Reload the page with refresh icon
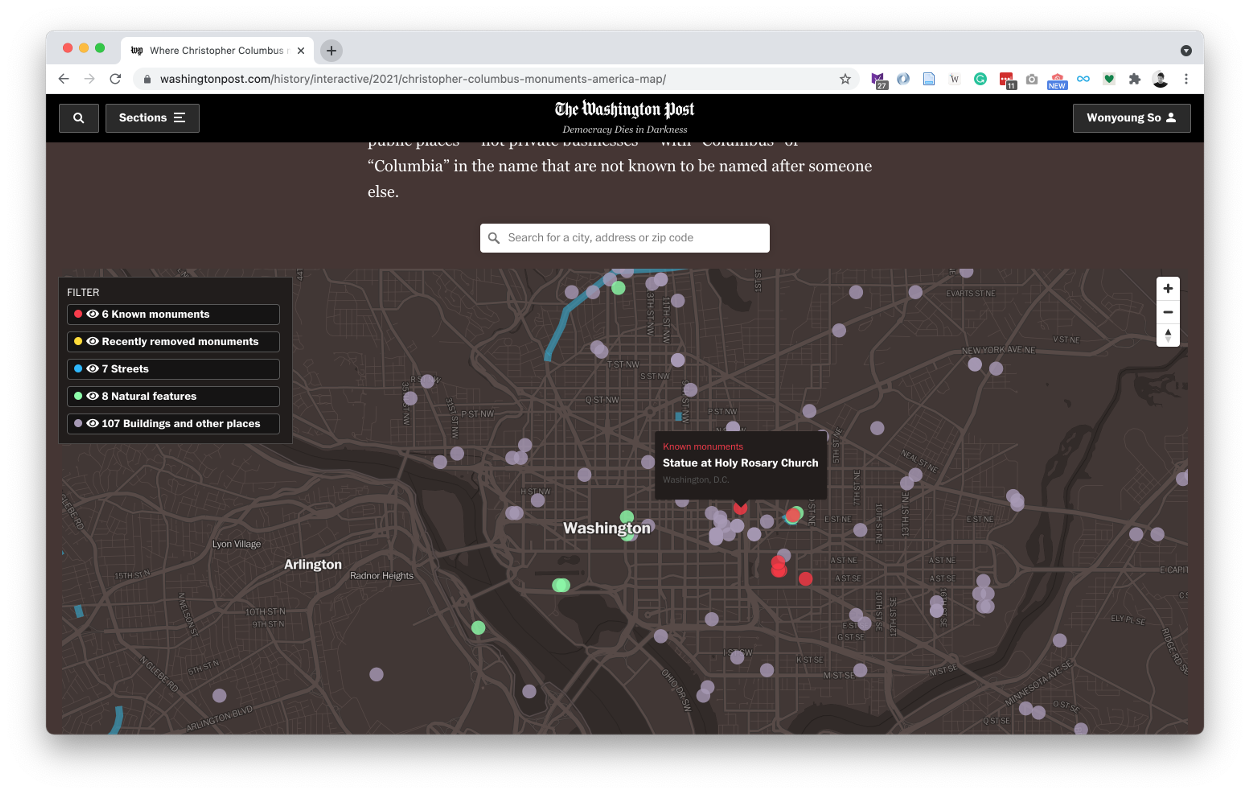 tap(115, 79)
